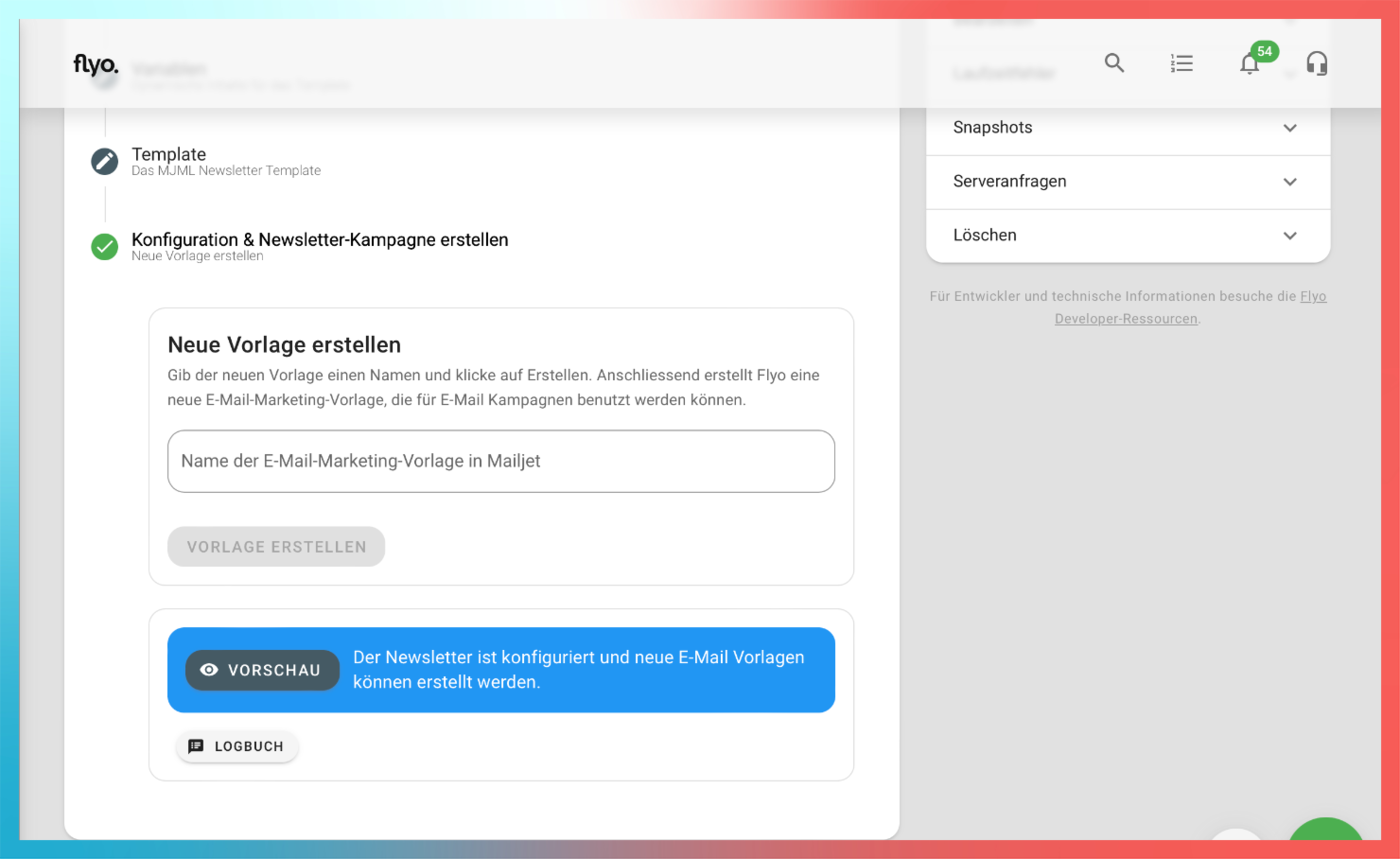The height and width of the screenshot is (859, 1400).
Task: Open the headset support icon
Action: [1317, 64]
